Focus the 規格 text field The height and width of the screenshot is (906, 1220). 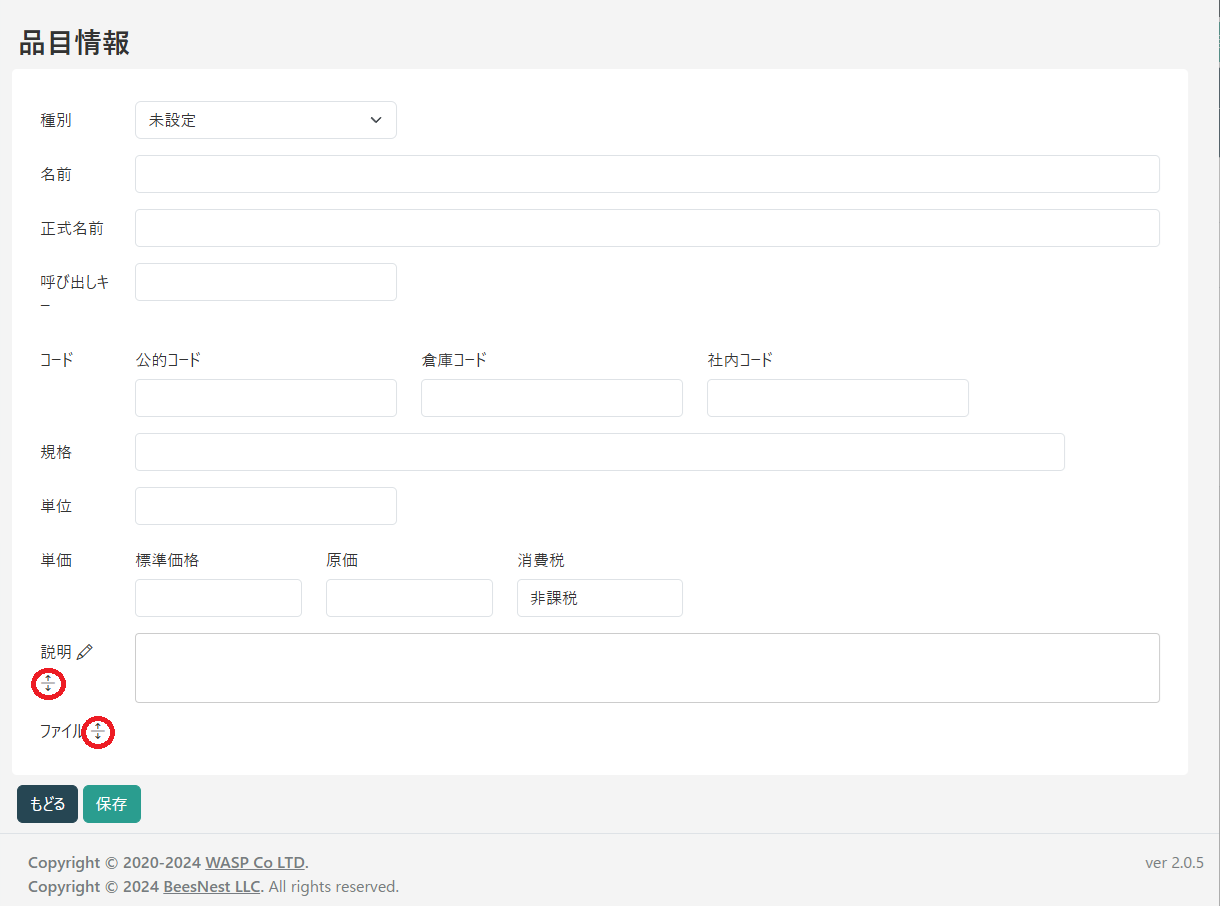[x=599, y=452]
